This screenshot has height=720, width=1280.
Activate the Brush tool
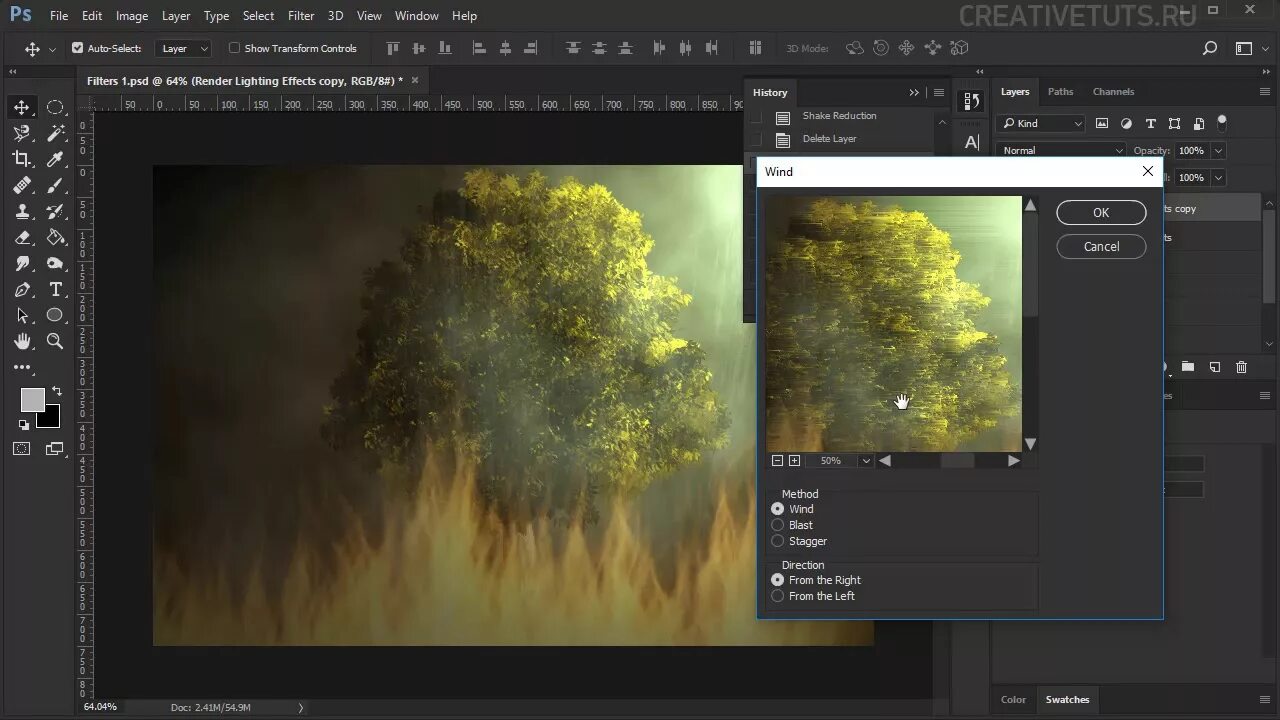pyautogui.click(x=55, y=185)
